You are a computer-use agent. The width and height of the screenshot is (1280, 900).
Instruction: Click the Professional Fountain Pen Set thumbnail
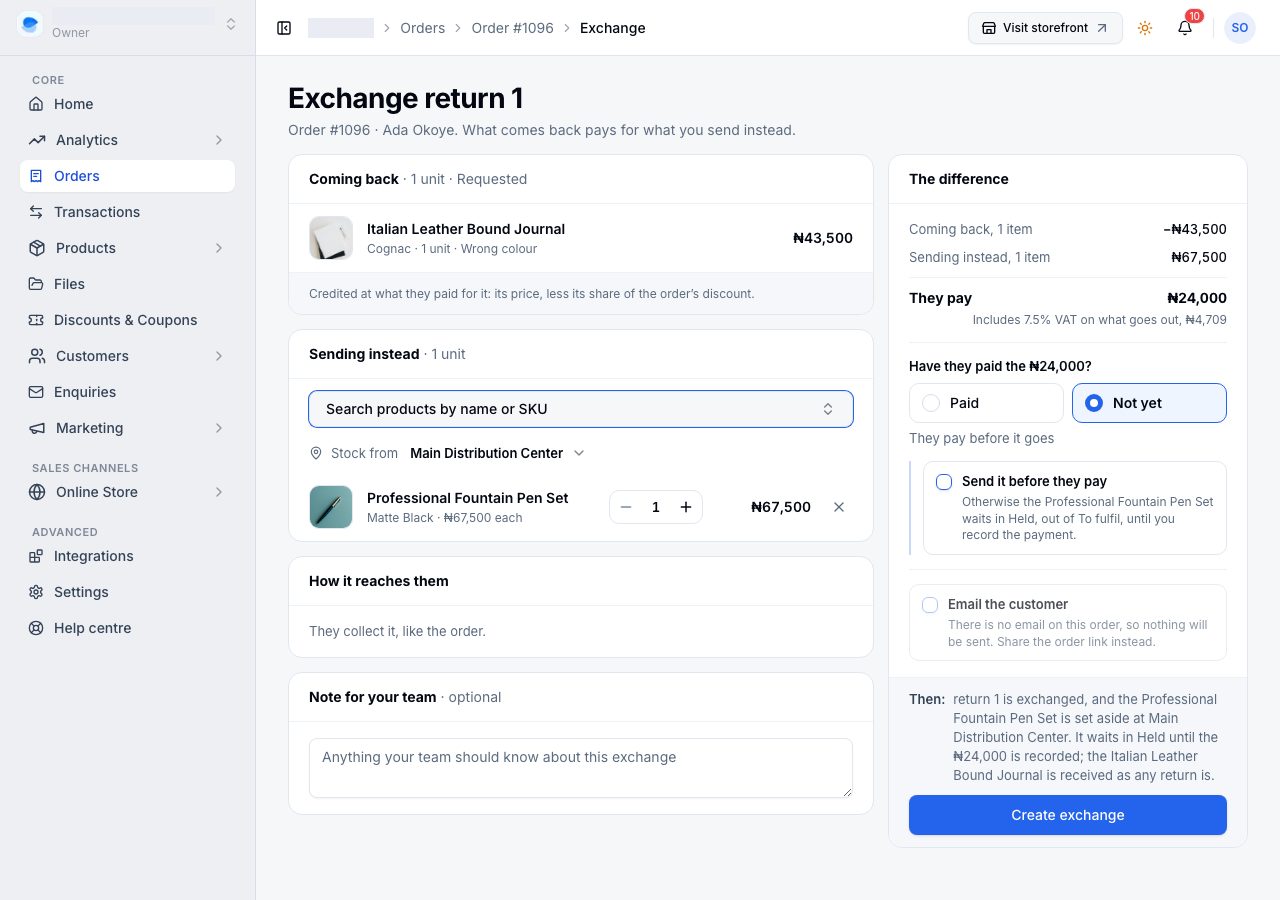coord(331,507)
